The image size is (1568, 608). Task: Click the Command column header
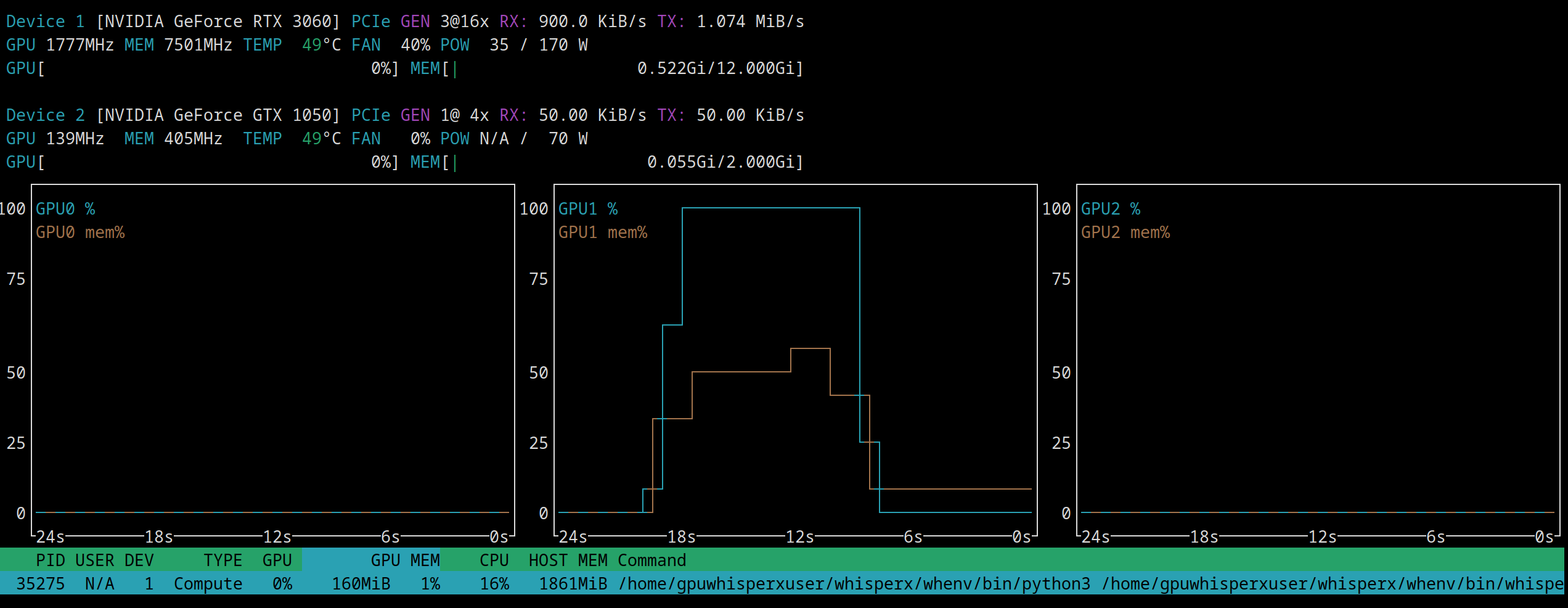pyautogui.click(x=651, y=560)
